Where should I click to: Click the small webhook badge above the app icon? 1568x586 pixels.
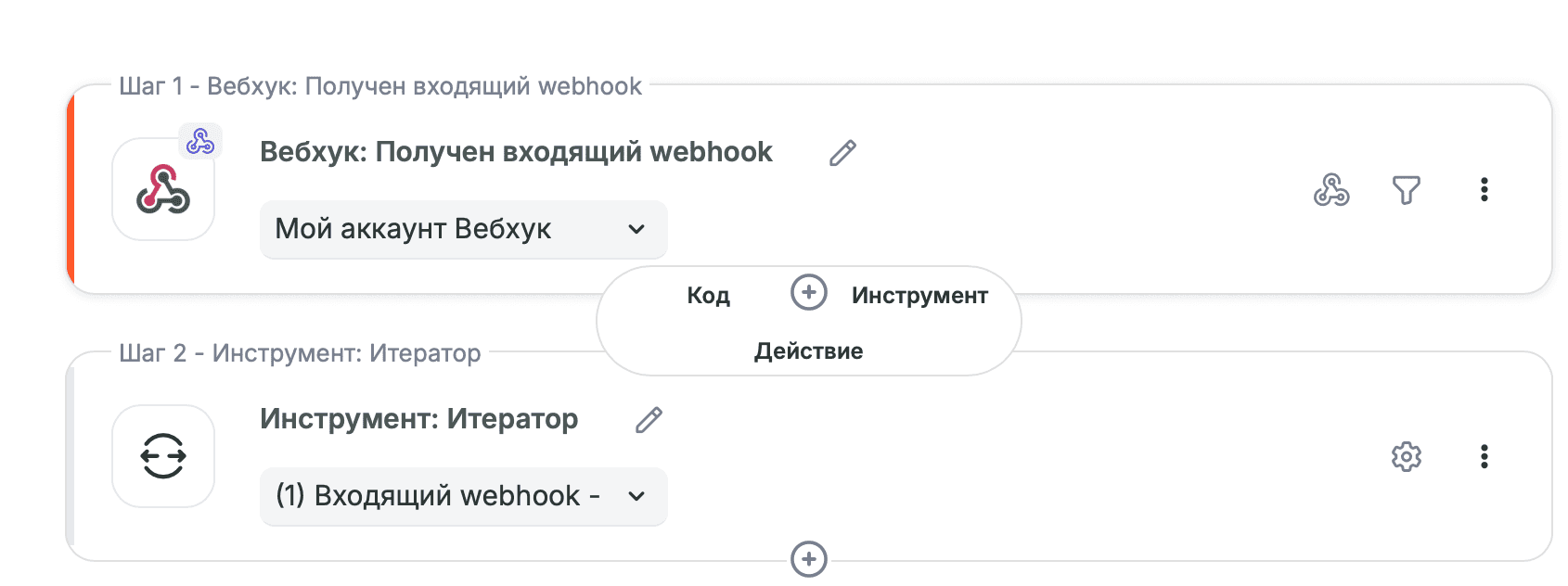click(200, 141)
